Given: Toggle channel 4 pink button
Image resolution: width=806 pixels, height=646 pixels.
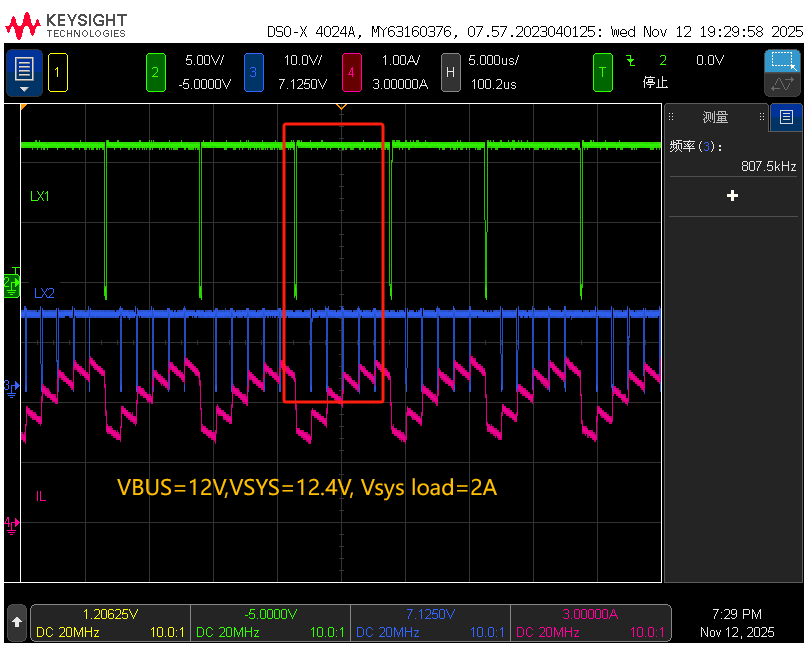Looking at the screenshot, I should pos(352,72).
